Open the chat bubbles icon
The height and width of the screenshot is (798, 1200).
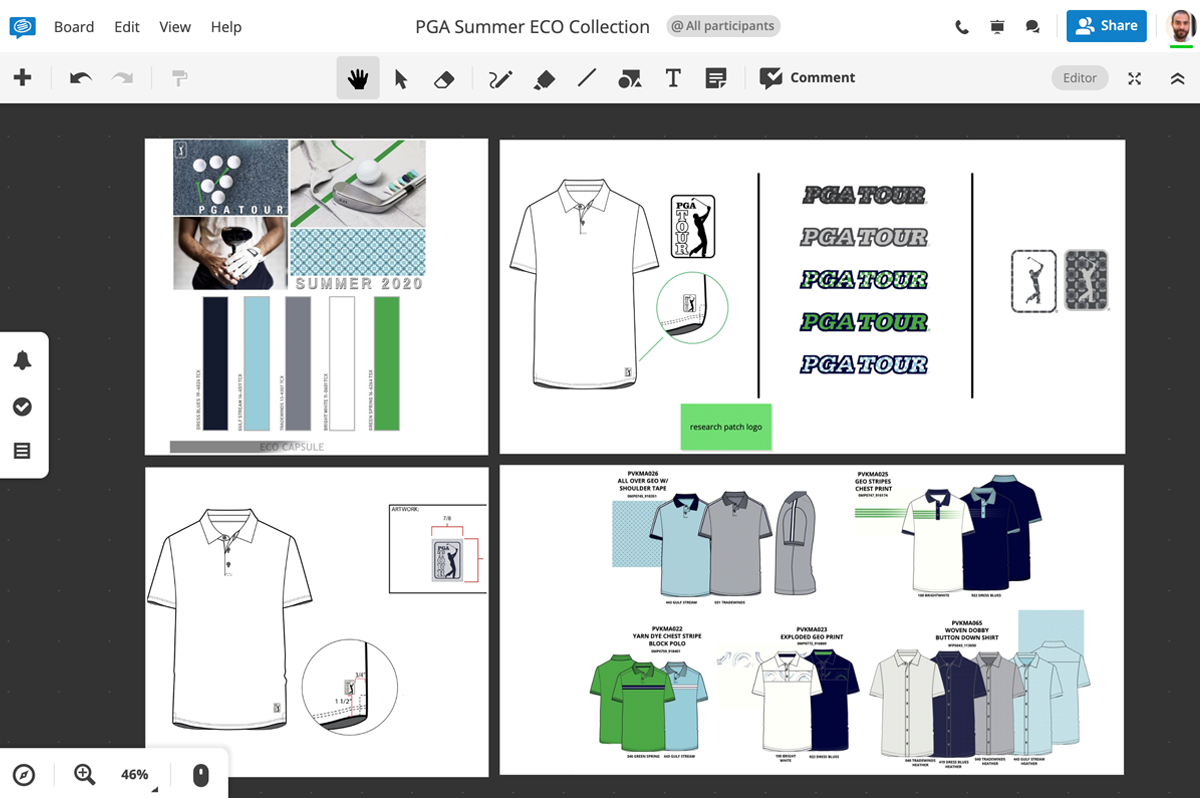[x=1033, y=27]
